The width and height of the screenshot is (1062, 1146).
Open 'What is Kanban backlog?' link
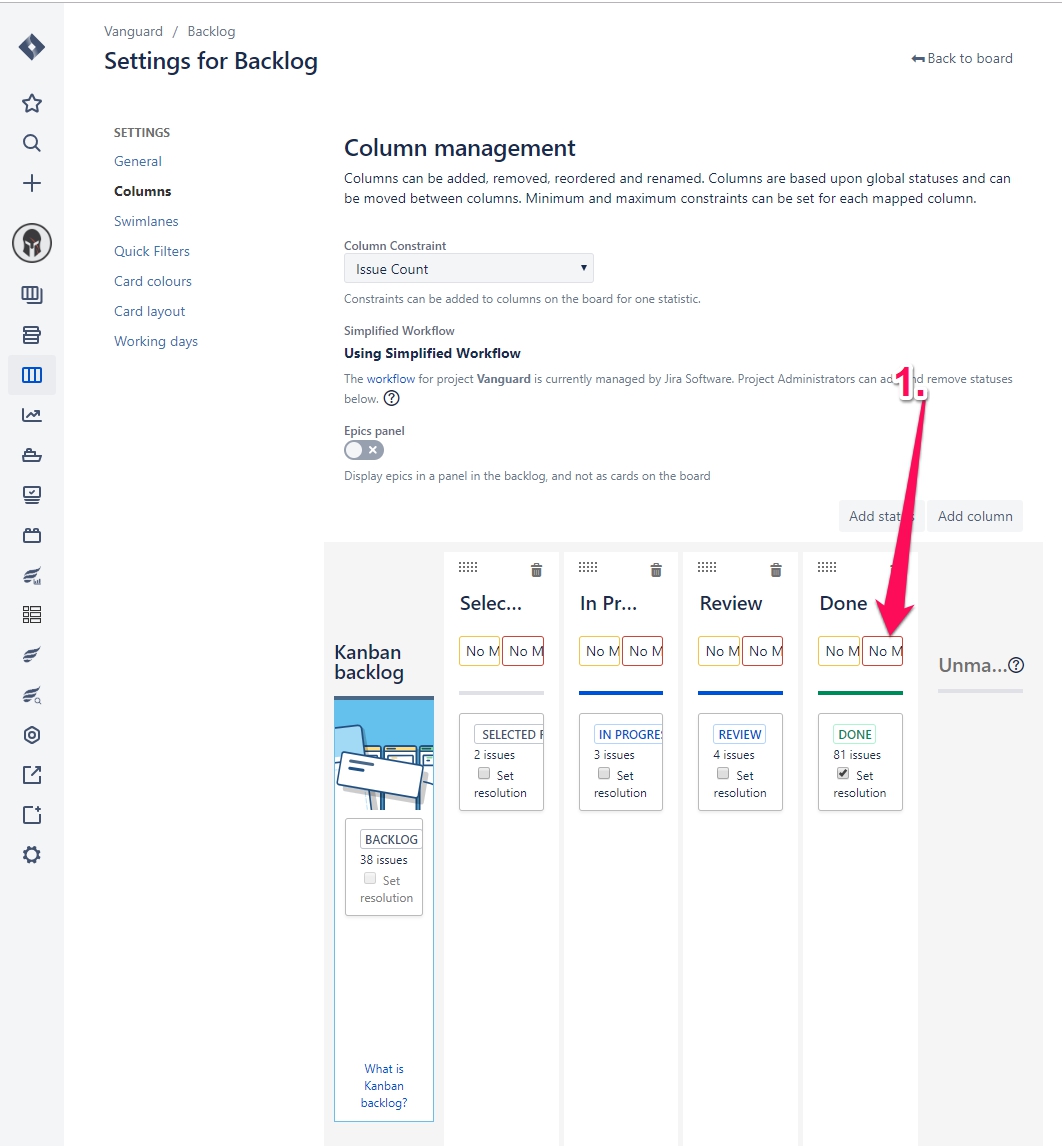384,1085
